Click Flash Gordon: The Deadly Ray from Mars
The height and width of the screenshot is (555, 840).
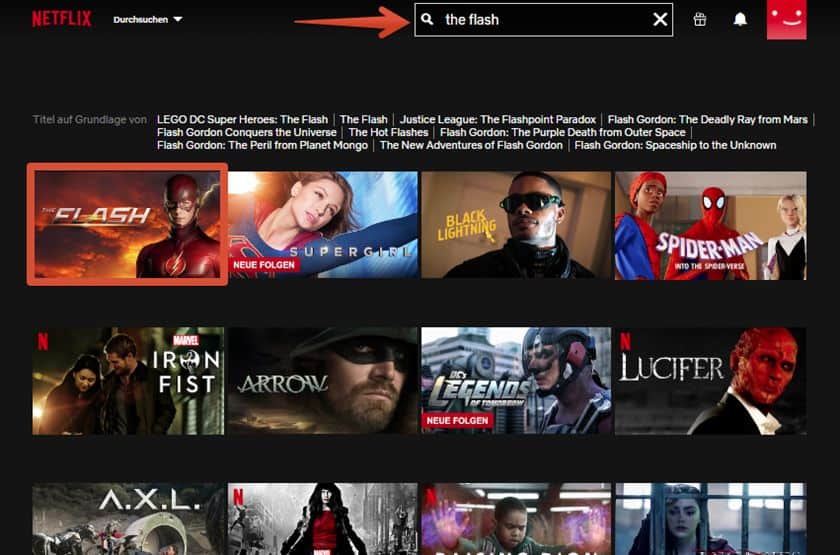click(x=708, y=119)
